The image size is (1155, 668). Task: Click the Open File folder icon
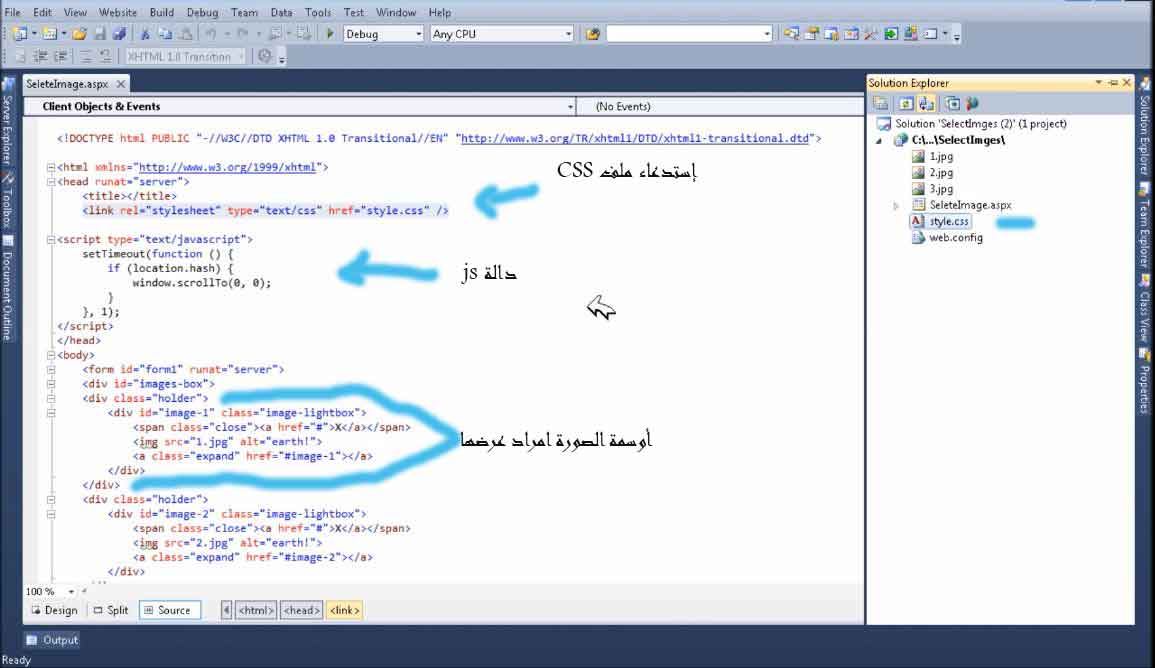(79, 34)
